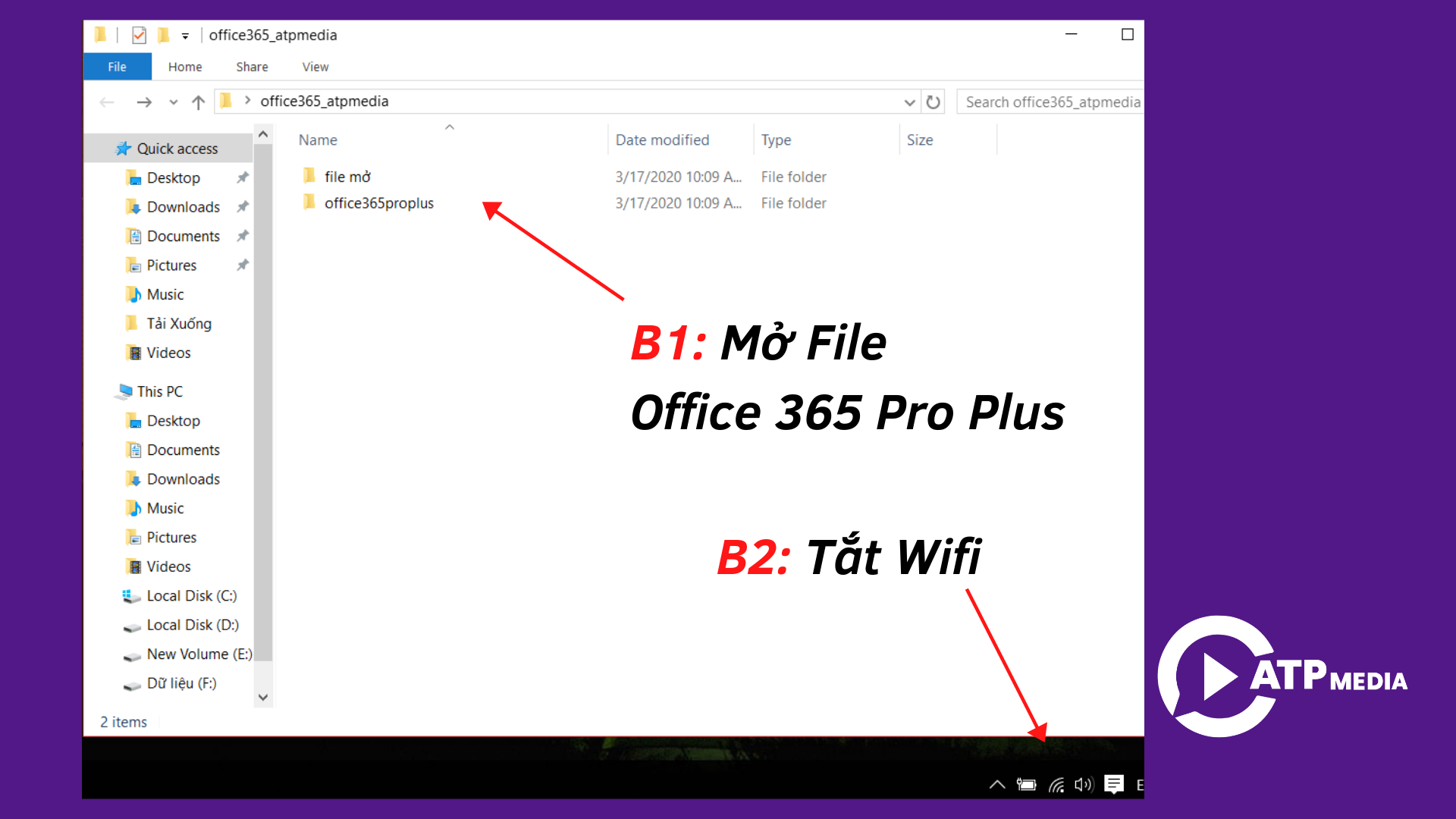Image resolution: width=1456 pixels, height=819 pixels.
Task: Click the volume speaker icon in taskbar
Action: (x=1084, y=785)
